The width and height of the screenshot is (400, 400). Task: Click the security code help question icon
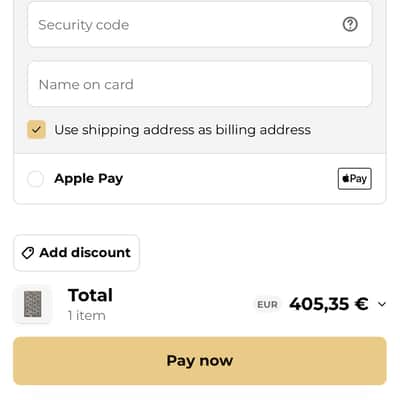[350, 24]
